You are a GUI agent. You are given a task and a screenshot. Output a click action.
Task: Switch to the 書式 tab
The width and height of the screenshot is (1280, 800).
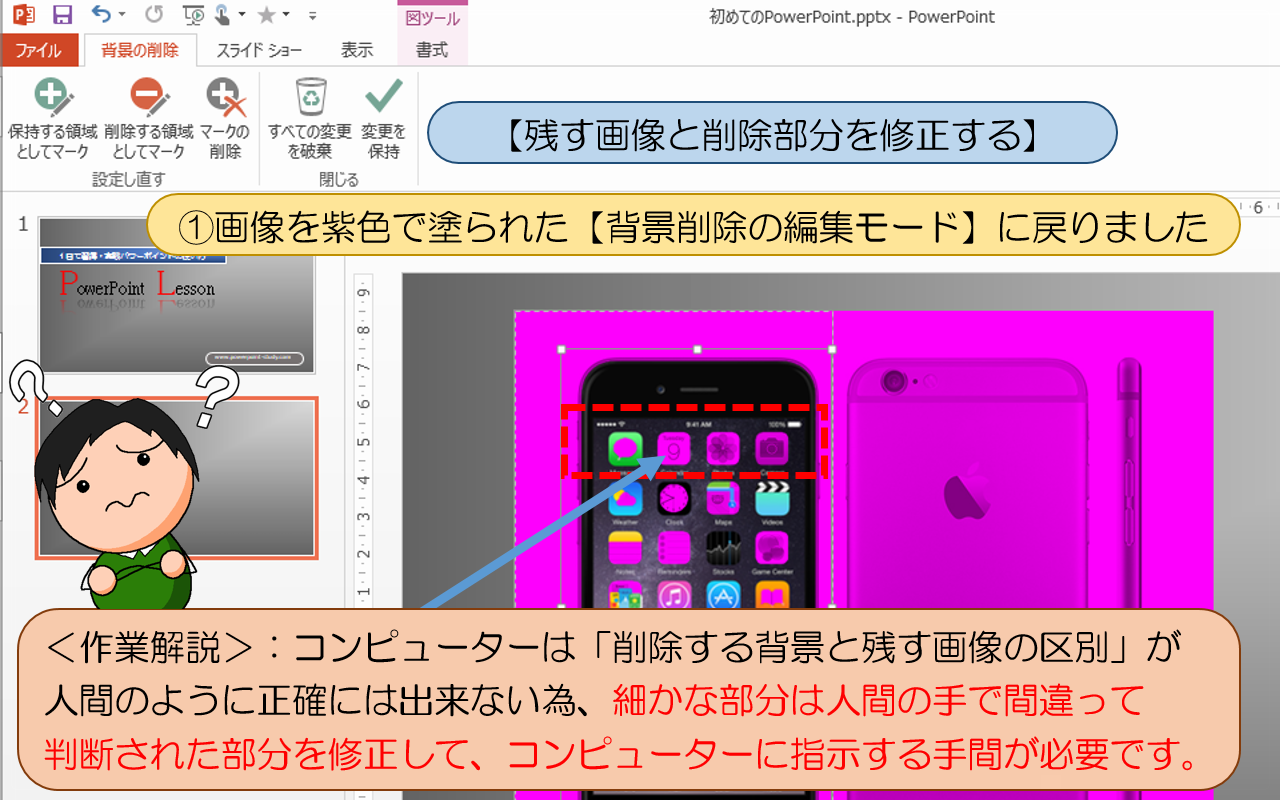coord(432,50)
